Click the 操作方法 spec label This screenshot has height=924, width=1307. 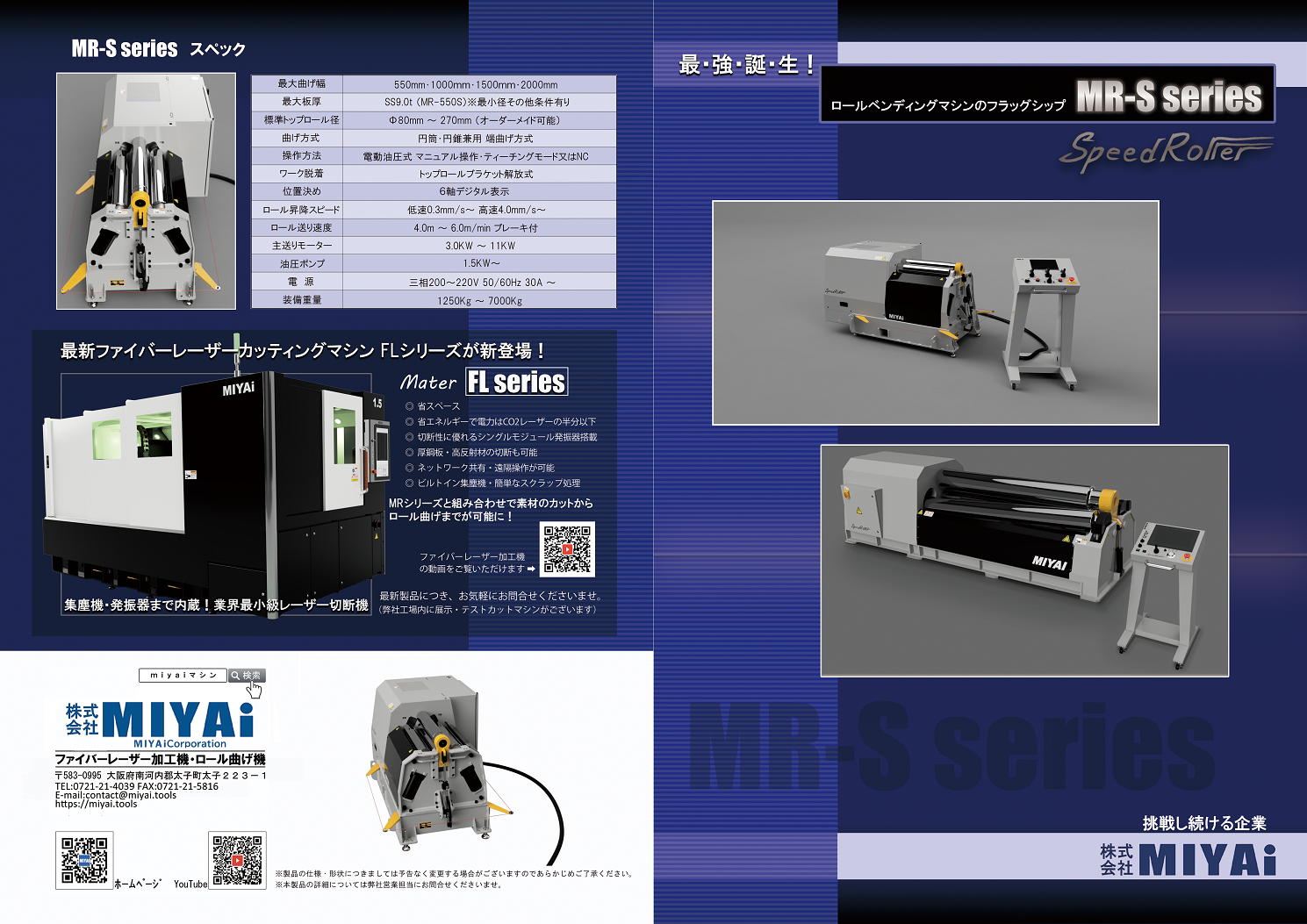coord(301,155)
